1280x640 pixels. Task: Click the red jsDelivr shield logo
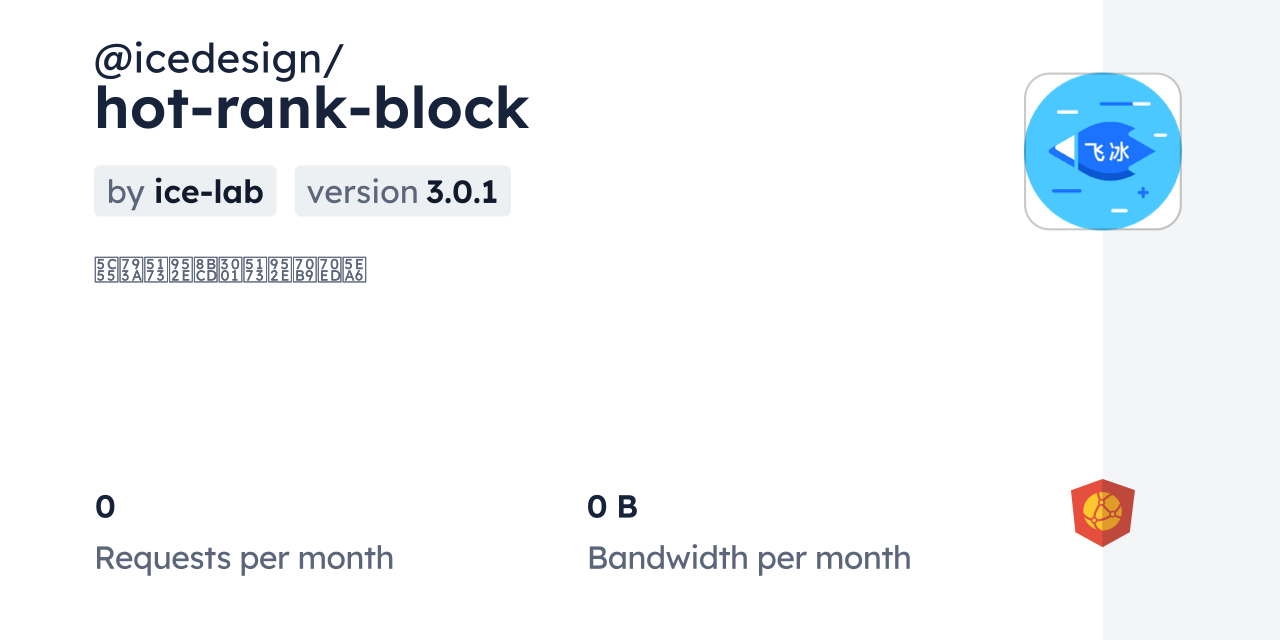pos(1102,512)
